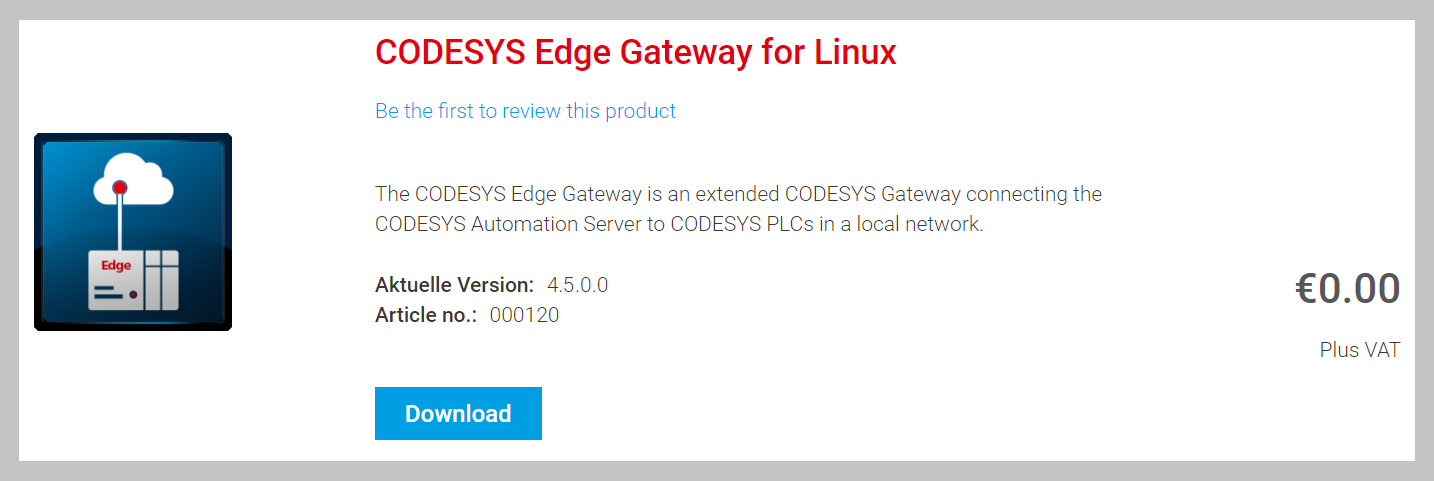Click the words 'CODESYS Automation Server' in description
Viewport: 1434px width, 481px height.
(508, 224)
